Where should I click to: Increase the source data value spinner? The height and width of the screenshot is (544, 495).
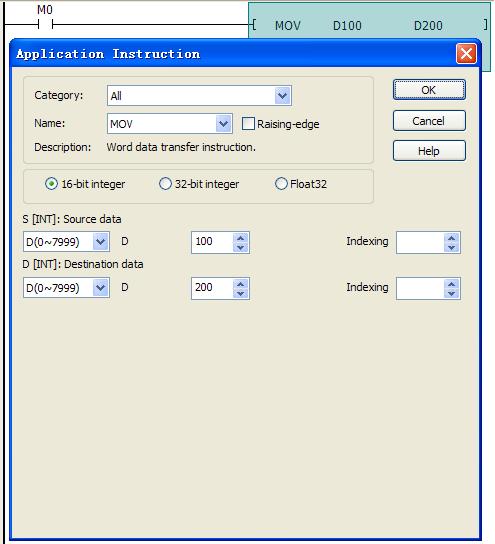click(241, 238)
